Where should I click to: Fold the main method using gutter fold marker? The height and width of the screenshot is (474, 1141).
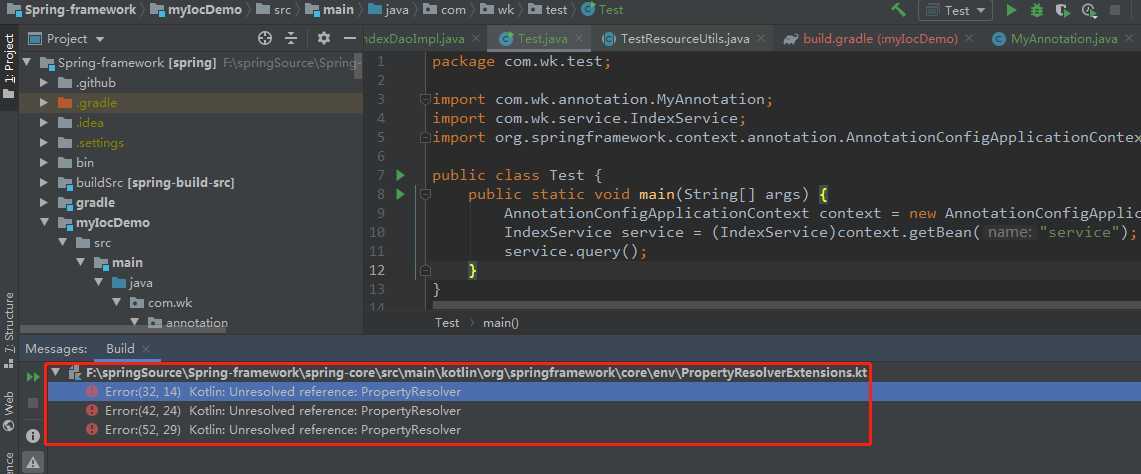coord(426,194)
